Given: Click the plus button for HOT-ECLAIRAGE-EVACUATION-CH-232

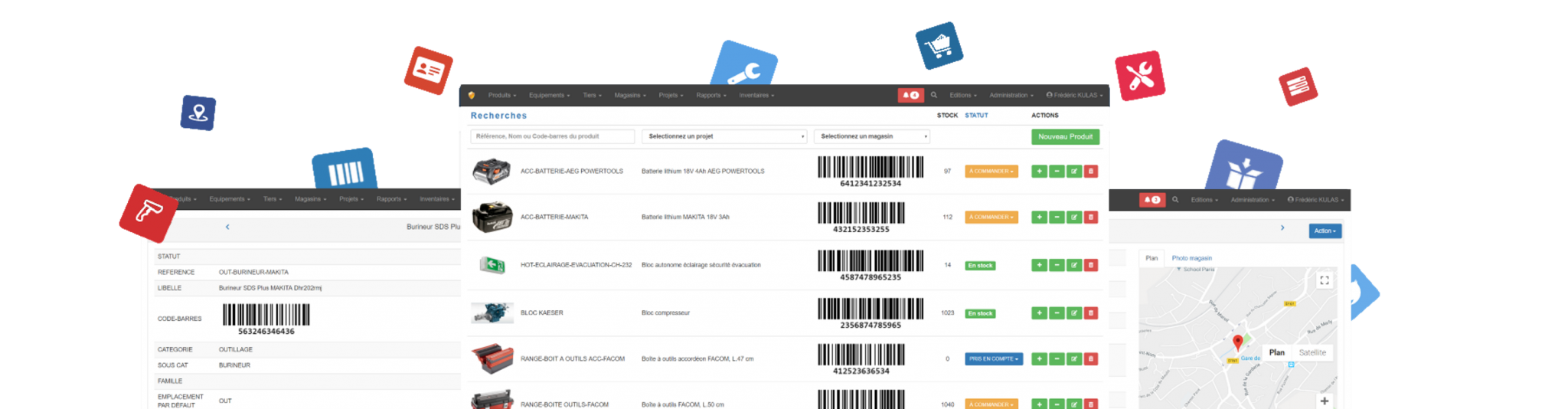Looking at the screenshot, I should [1039, 265].
